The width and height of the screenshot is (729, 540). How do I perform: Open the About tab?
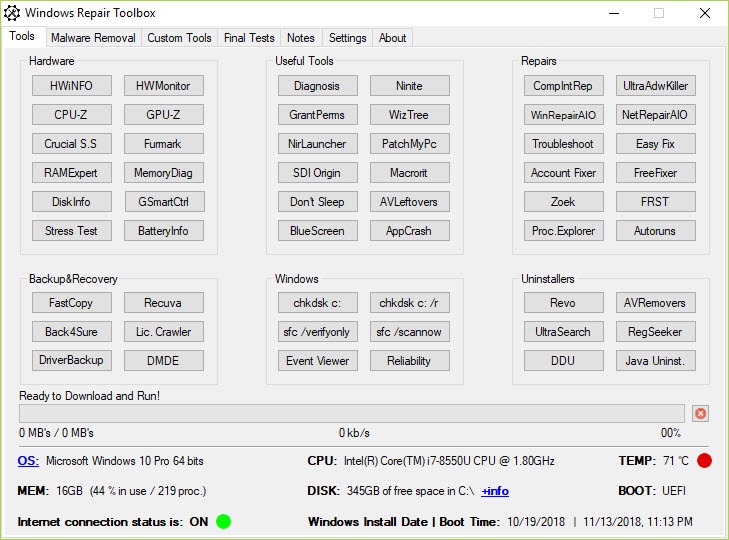click(x=392, y=38)
